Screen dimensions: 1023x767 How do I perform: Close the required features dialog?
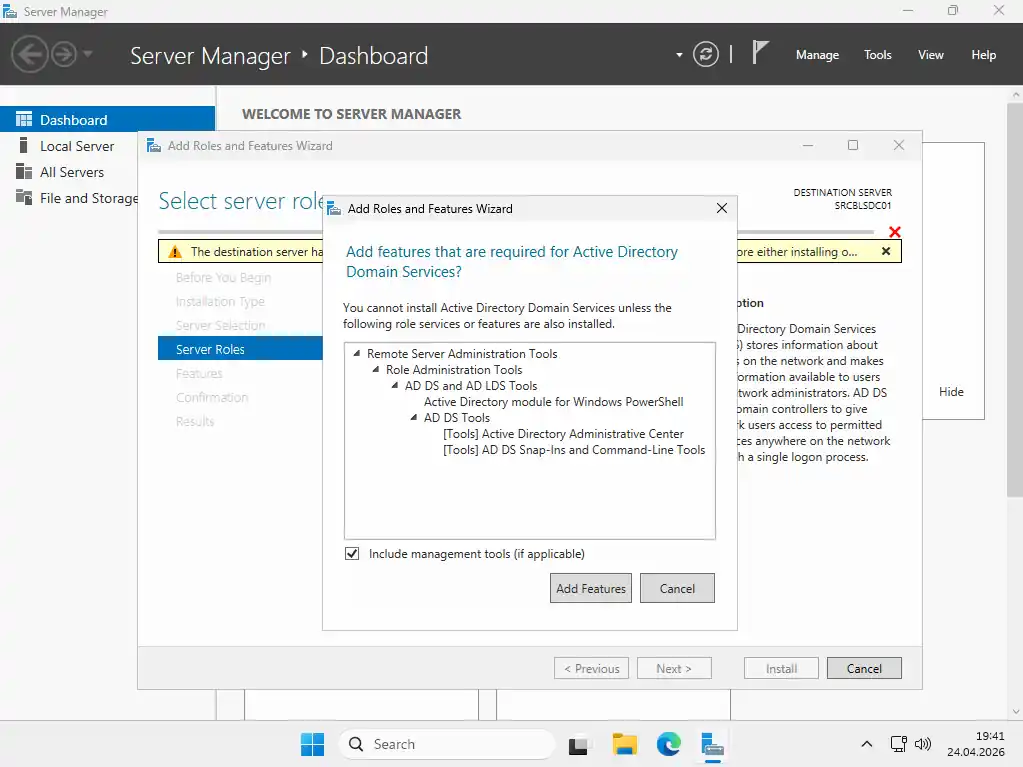(722, 208)
